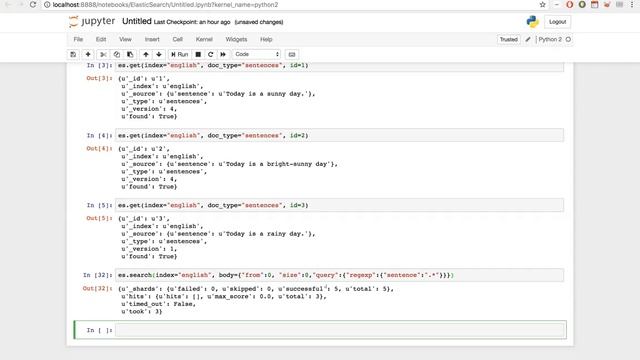Click the Trusted notebook button
This screenshot has width=640, height=360.
(x=509, y=40)
